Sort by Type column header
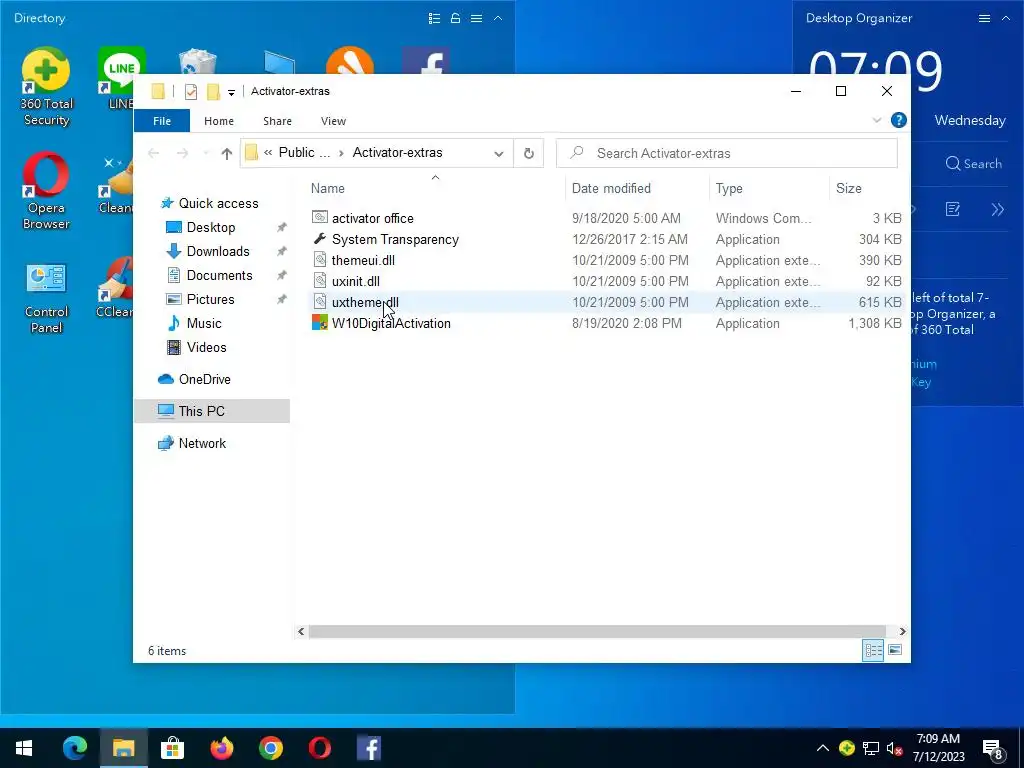This screenshot has height=768, width=1024. 769,188
